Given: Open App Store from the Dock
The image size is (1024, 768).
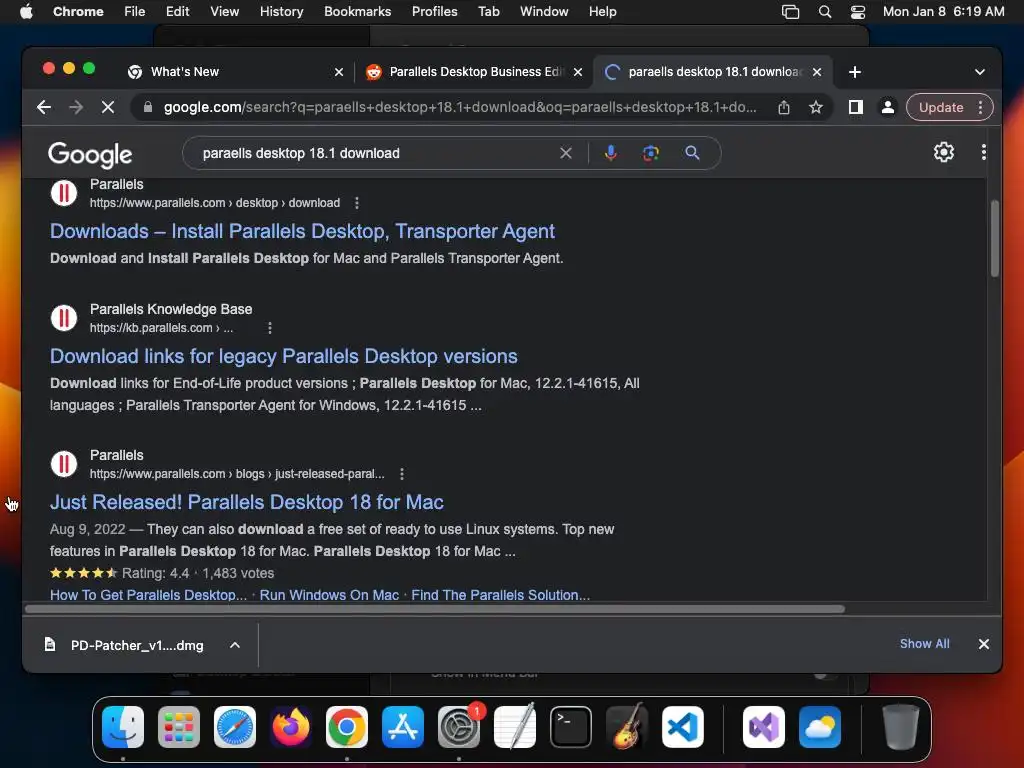Looking at the screenshot, I should [402, 727].
